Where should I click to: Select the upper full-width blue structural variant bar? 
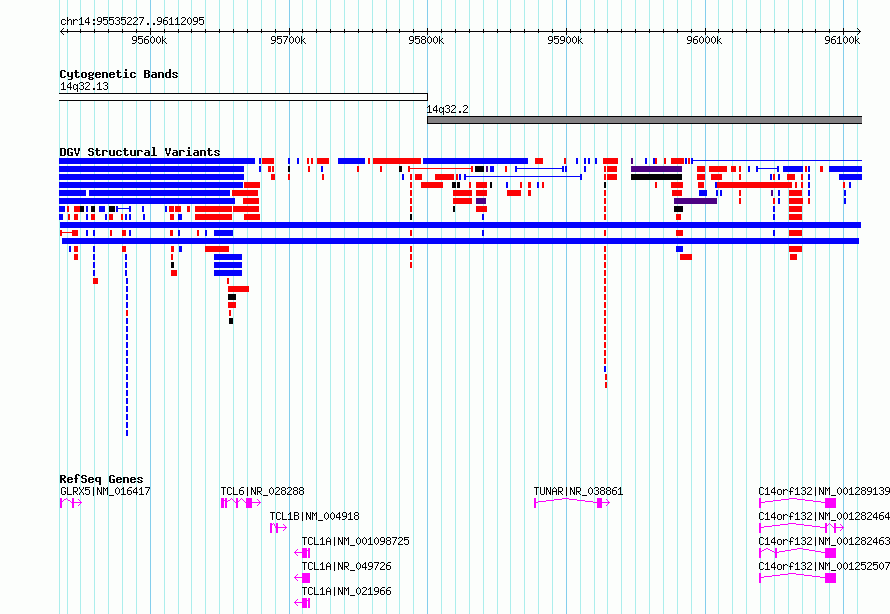point(460,225)
